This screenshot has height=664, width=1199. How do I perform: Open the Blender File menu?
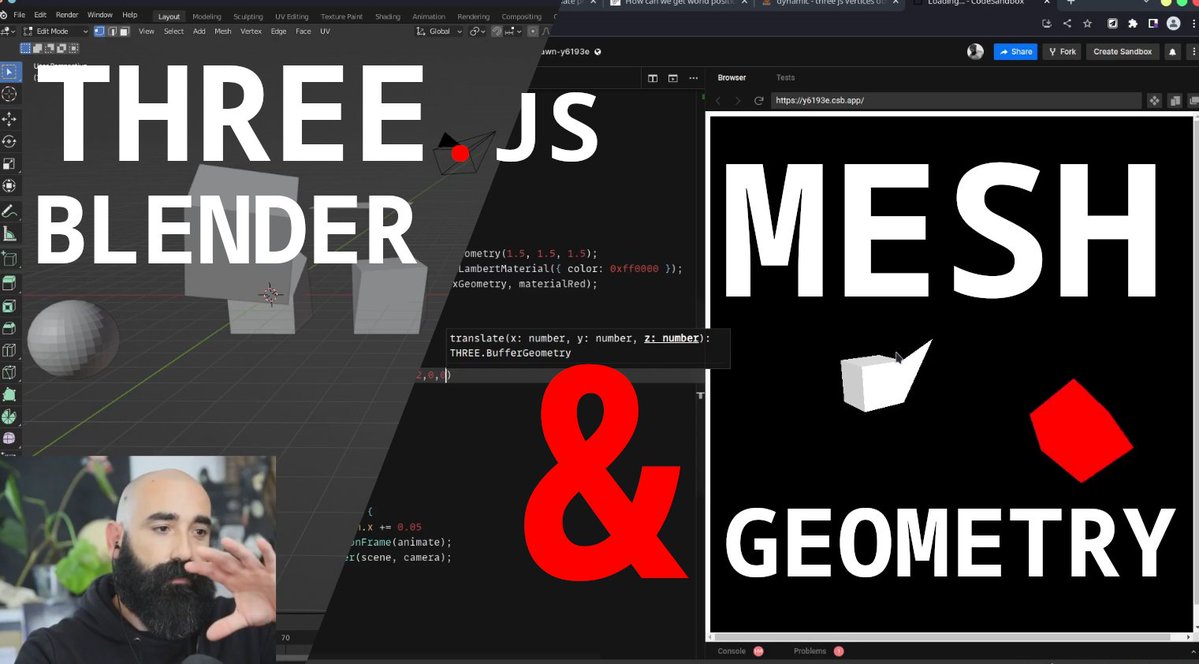[19, 15]
